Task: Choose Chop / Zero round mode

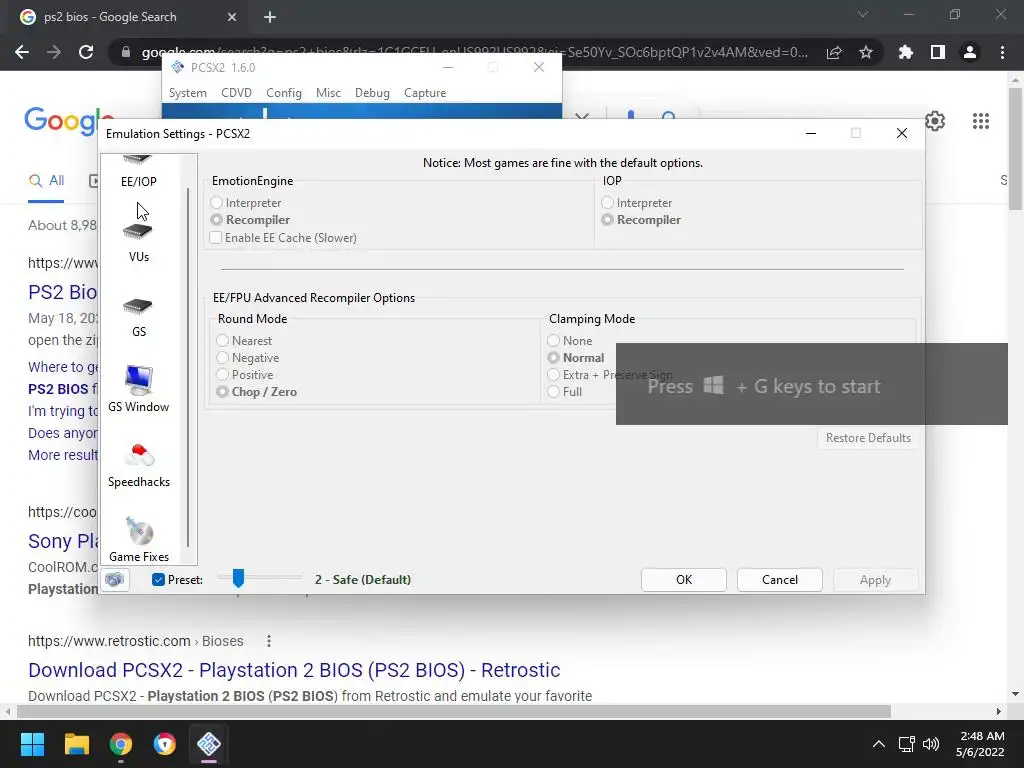Action: click(x=256, y=392)
